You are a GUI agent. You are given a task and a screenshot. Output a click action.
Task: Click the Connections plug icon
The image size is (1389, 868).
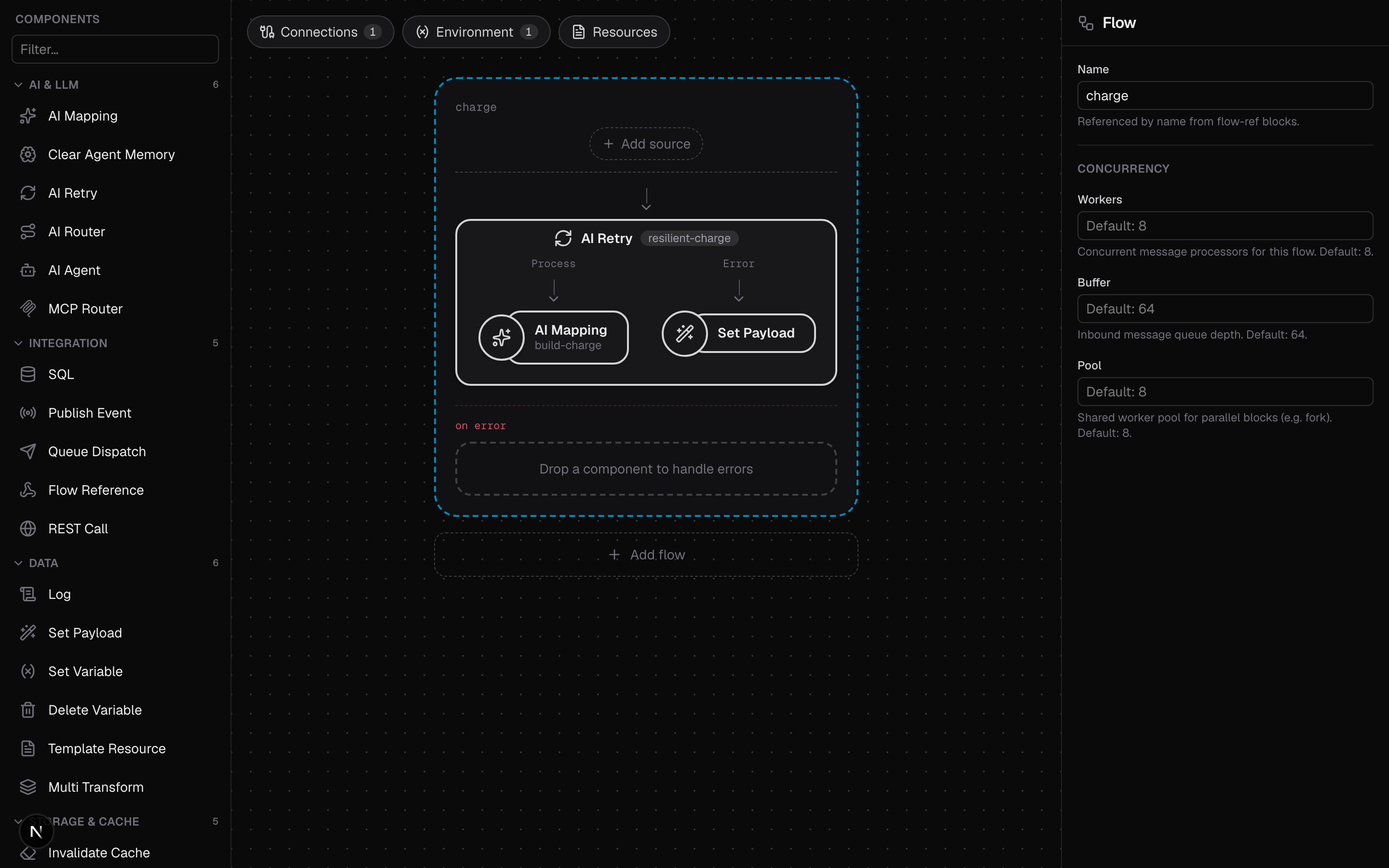[x=267, y=32]
